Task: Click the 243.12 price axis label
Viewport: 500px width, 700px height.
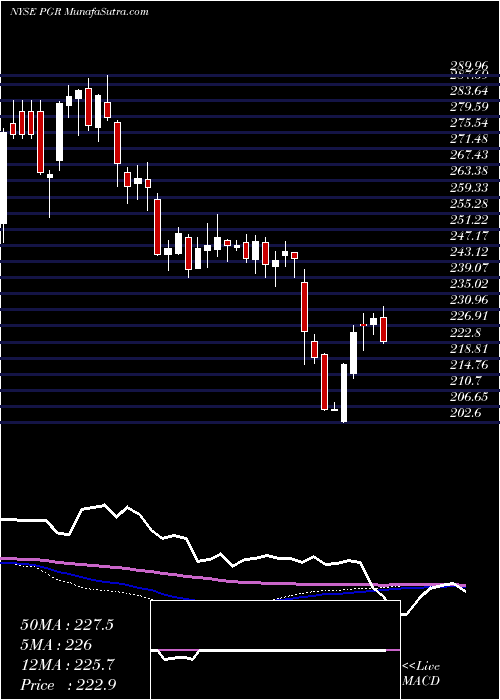Action: [469, 252]
